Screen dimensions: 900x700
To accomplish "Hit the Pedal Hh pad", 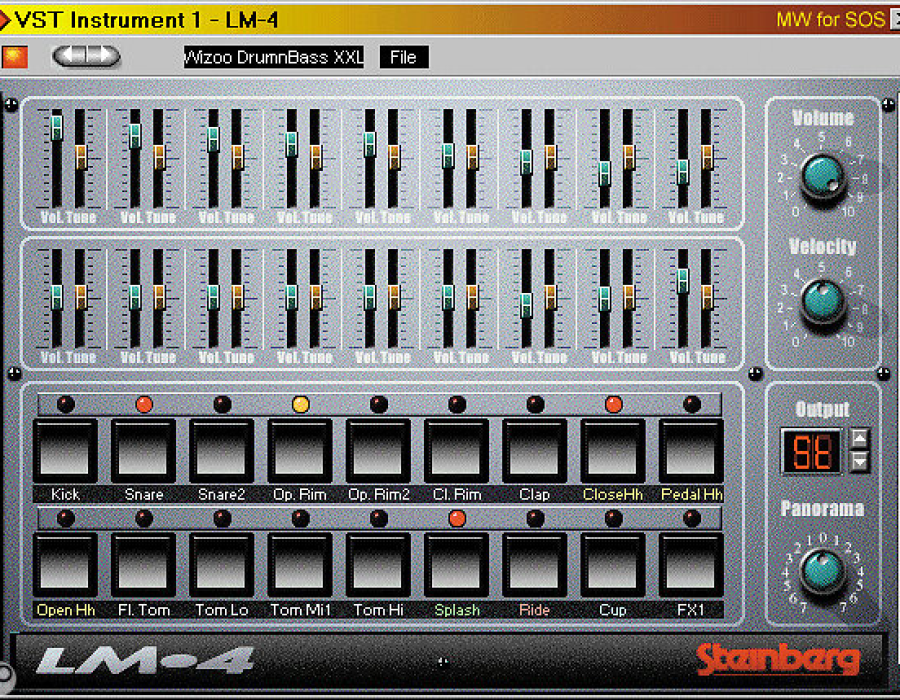I will (x=691, y=450).
